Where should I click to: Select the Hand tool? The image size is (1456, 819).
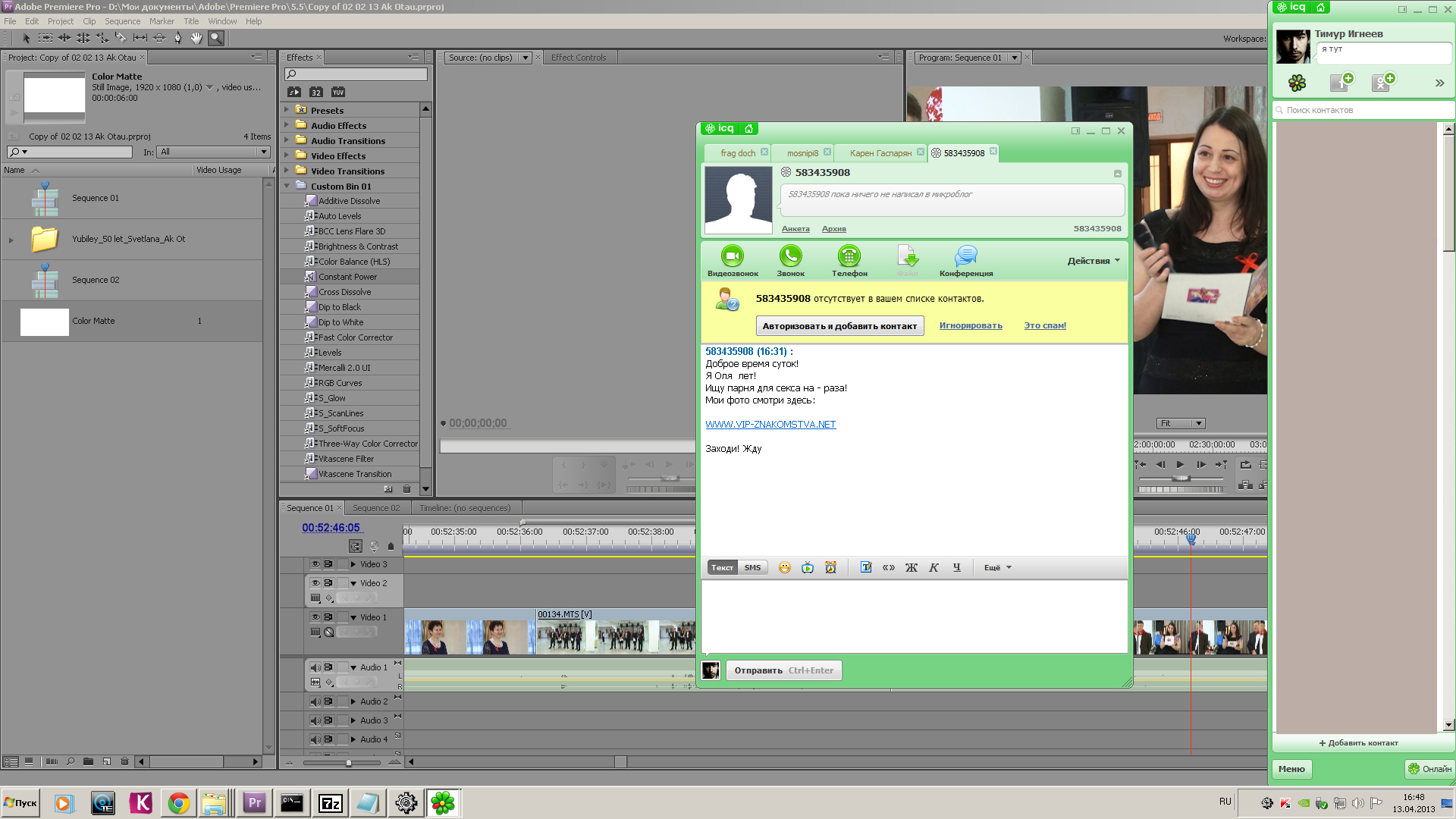click(x=197, y=38)
